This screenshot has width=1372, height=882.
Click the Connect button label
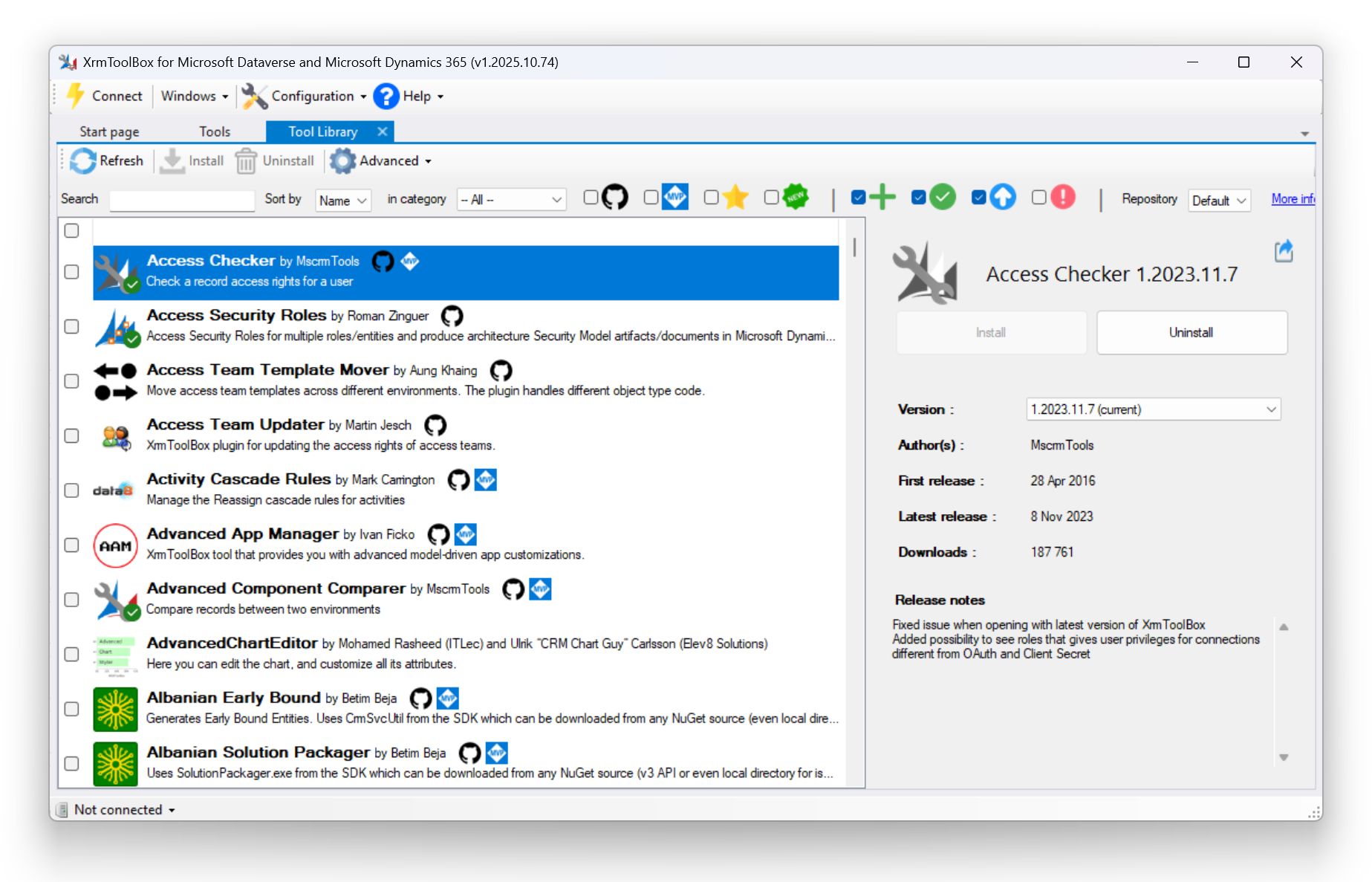(x=117, y=96)
